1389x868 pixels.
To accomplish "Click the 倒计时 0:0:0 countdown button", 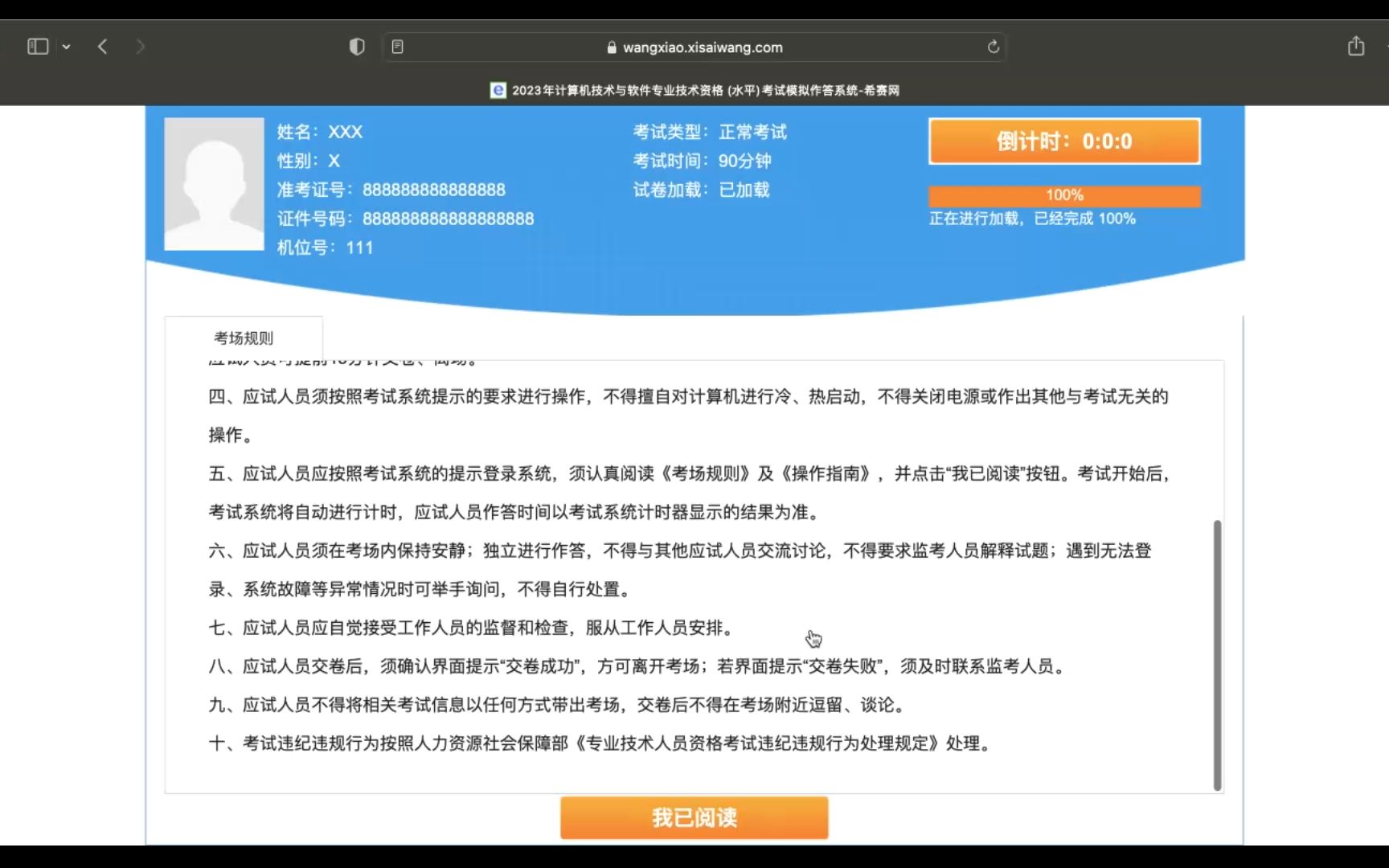I will point(1064,141).
